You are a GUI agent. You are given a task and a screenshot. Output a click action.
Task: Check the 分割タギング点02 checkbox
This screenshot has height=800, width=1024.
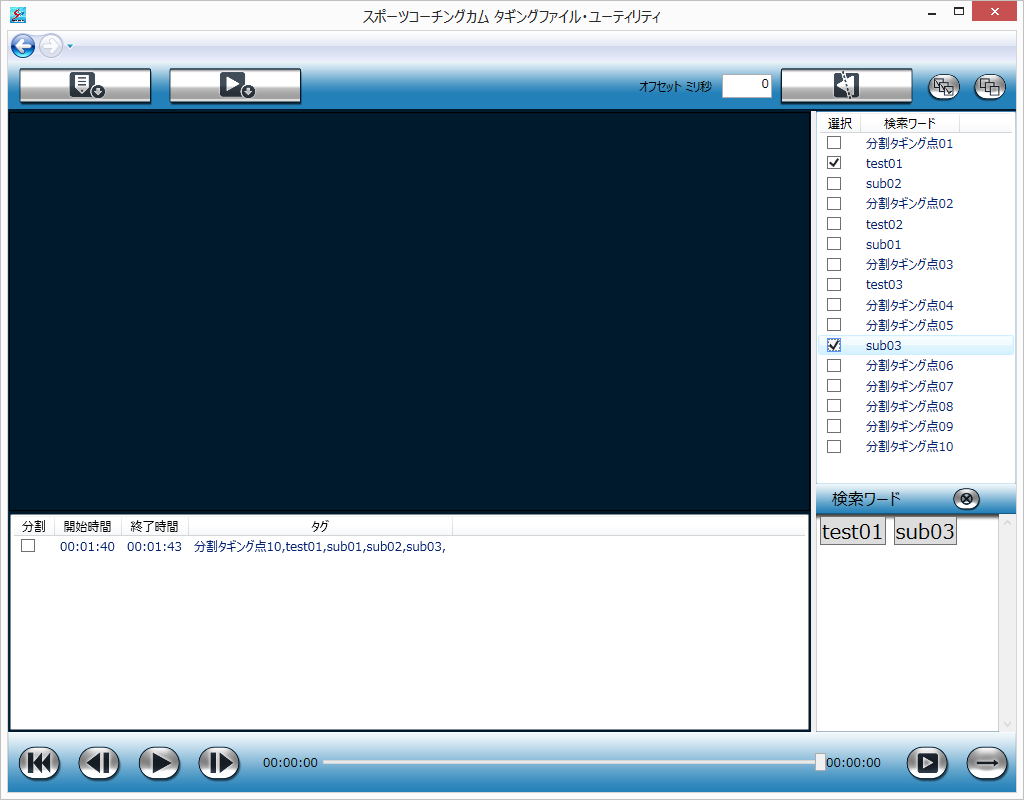(834, 204)
